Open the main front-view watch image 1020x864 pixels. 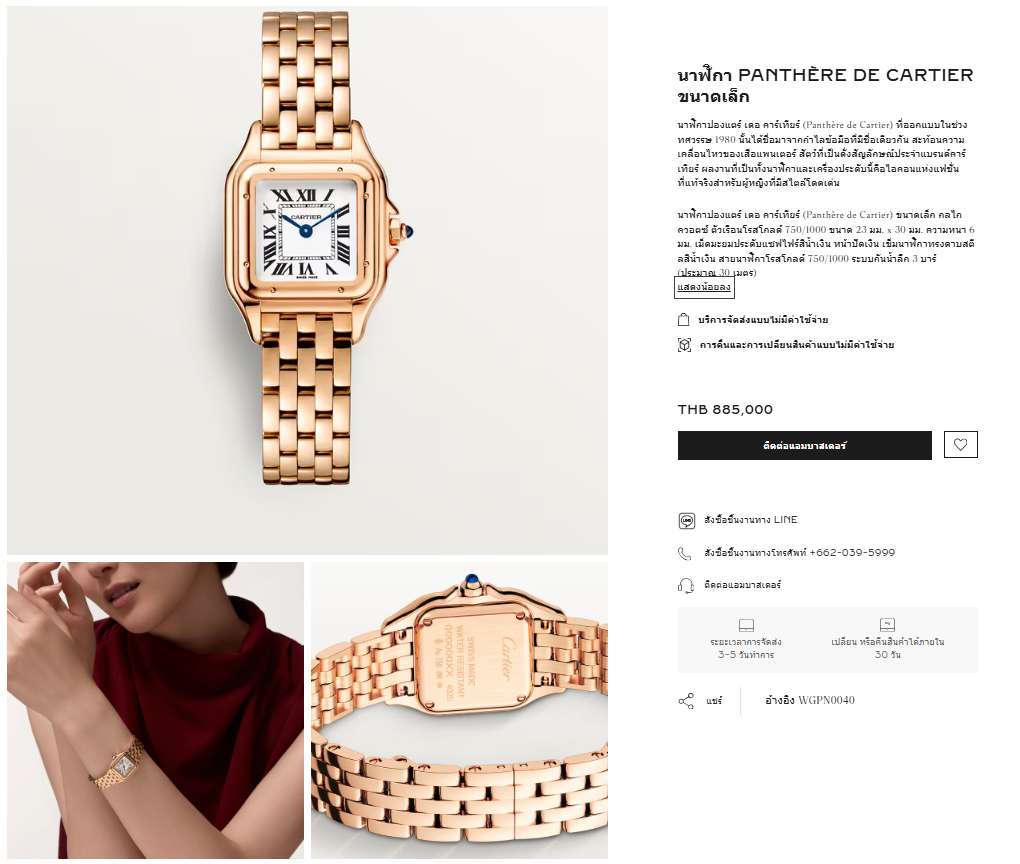307,280
